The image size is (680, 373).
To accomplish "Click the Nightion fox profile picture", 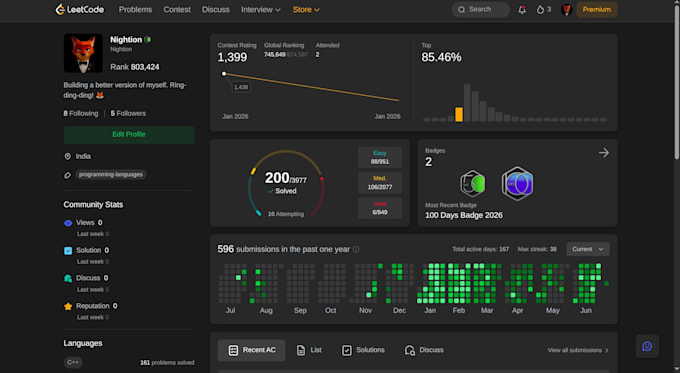I will tap(83, 53).
